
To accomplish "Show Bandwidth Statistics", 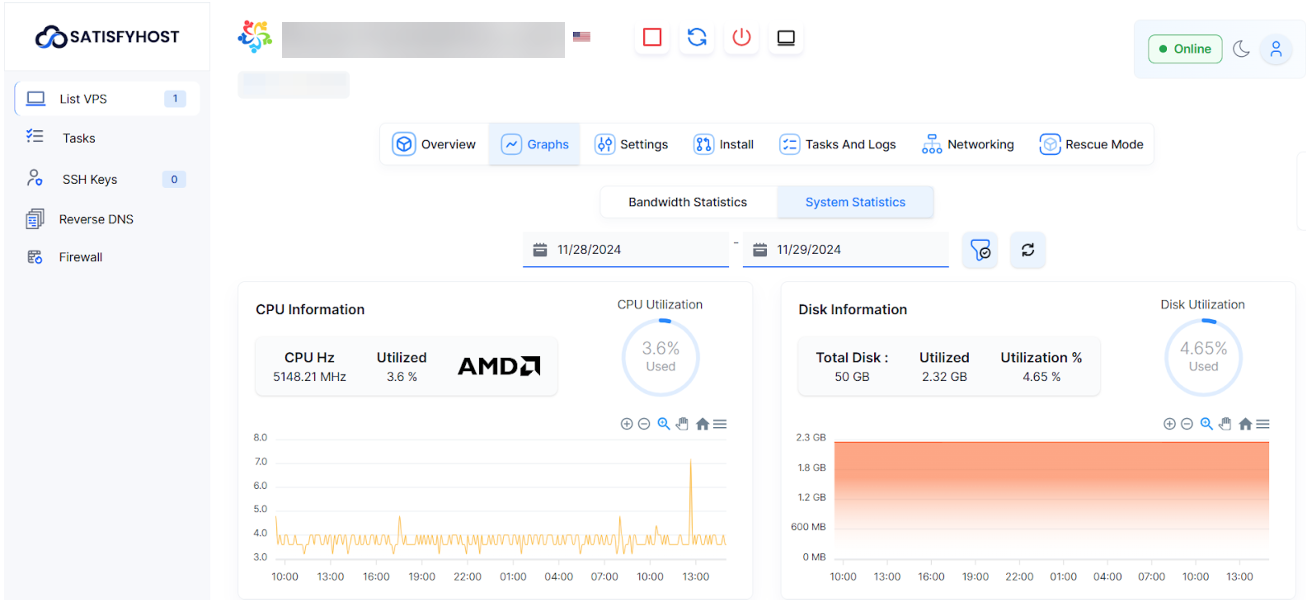I will pos(688,202).
